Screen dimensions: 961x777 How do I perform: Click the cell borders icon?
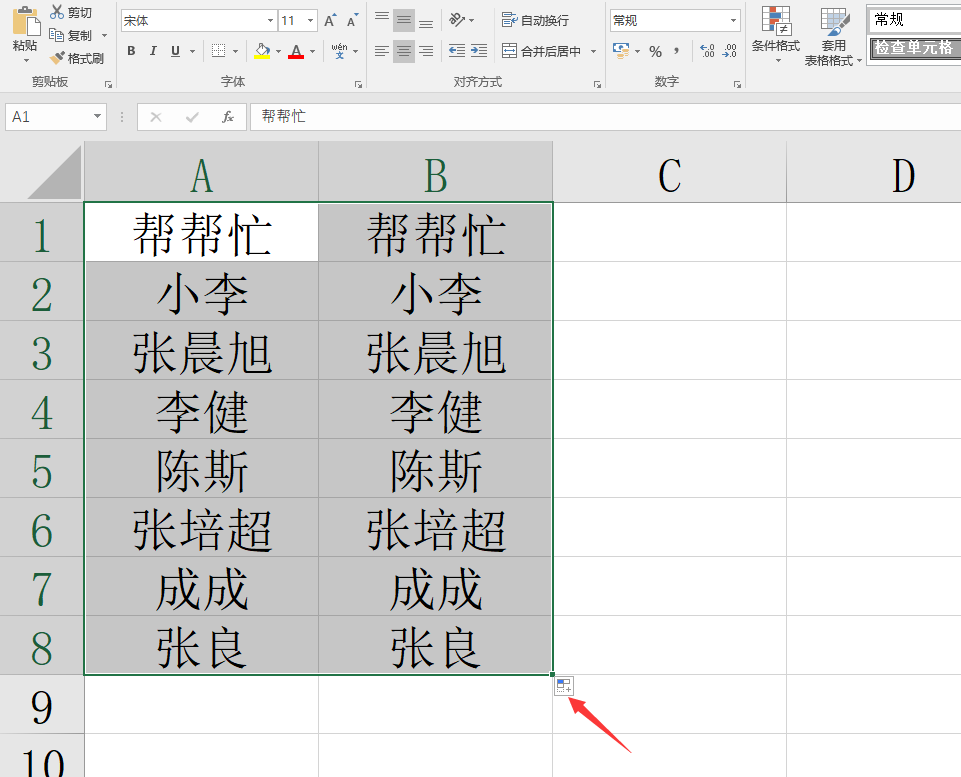point(218,51)
